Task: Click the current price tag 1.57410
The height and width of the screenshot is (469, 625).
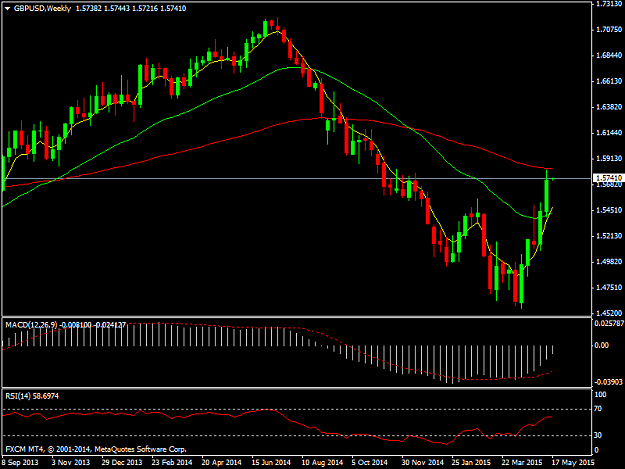Action: click(607, 178)
